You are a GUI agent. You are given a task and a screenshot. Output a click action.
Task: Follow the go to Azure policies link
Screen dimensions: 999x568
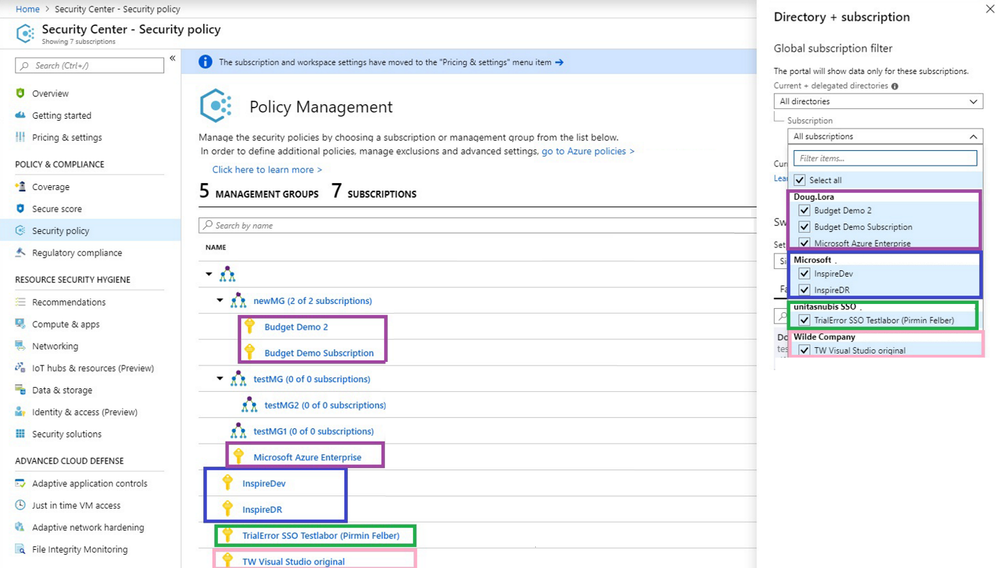pos(587,151)
